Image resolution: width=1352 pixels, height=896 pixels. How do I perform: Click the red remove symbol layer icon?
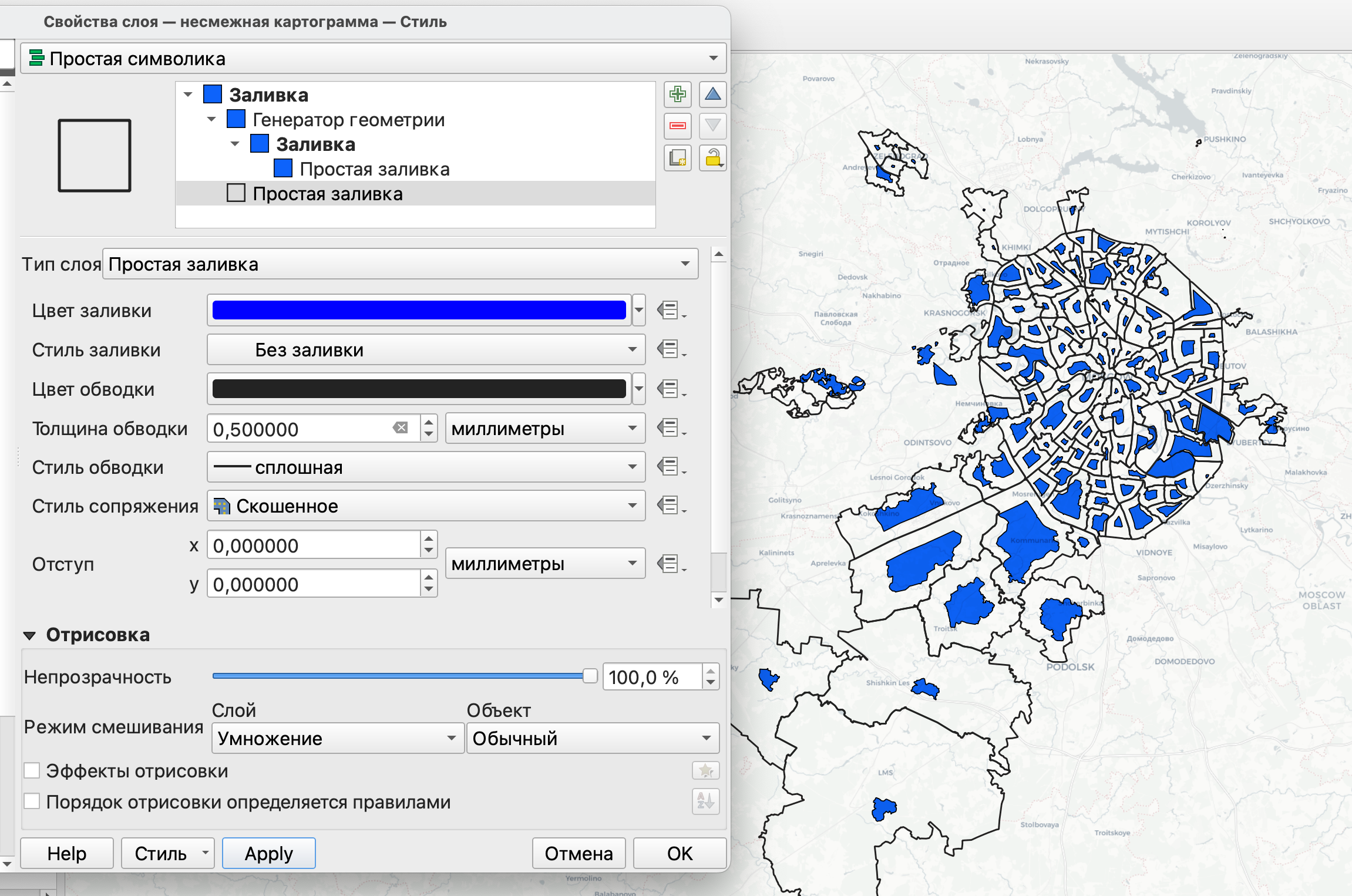[x=677, y=126]
